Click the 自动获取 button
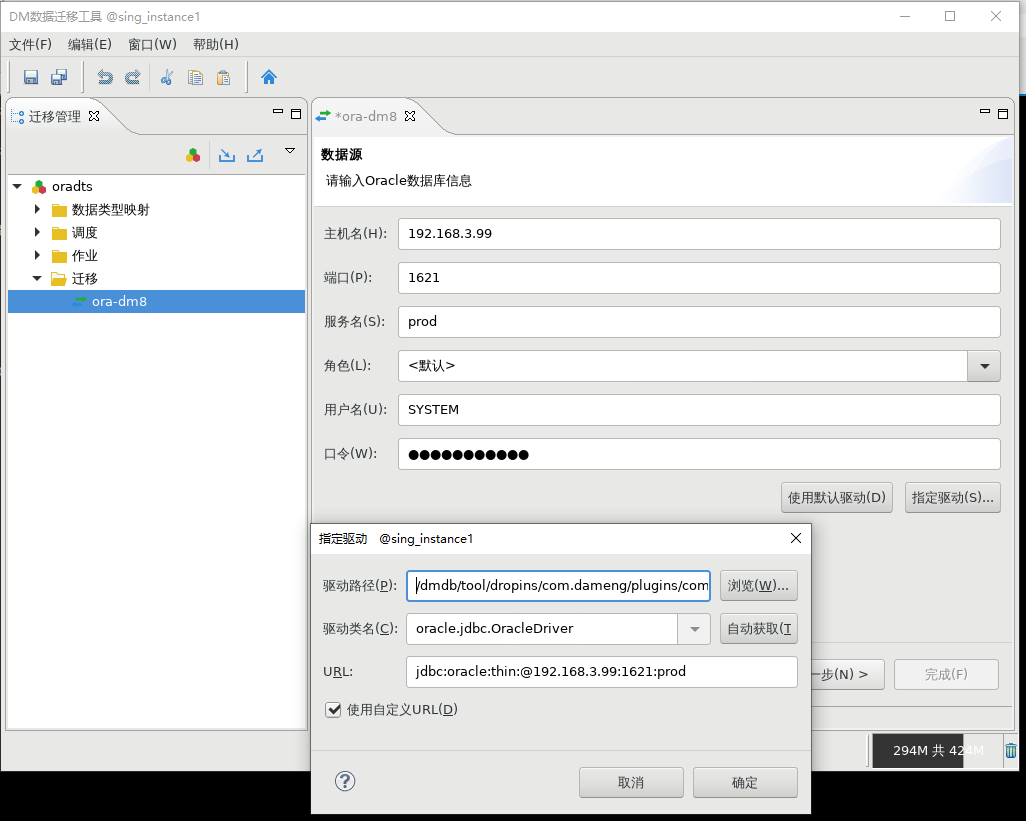Viewport: 1026px width, 821px height. pyautogui.click(x=758, y=629)
